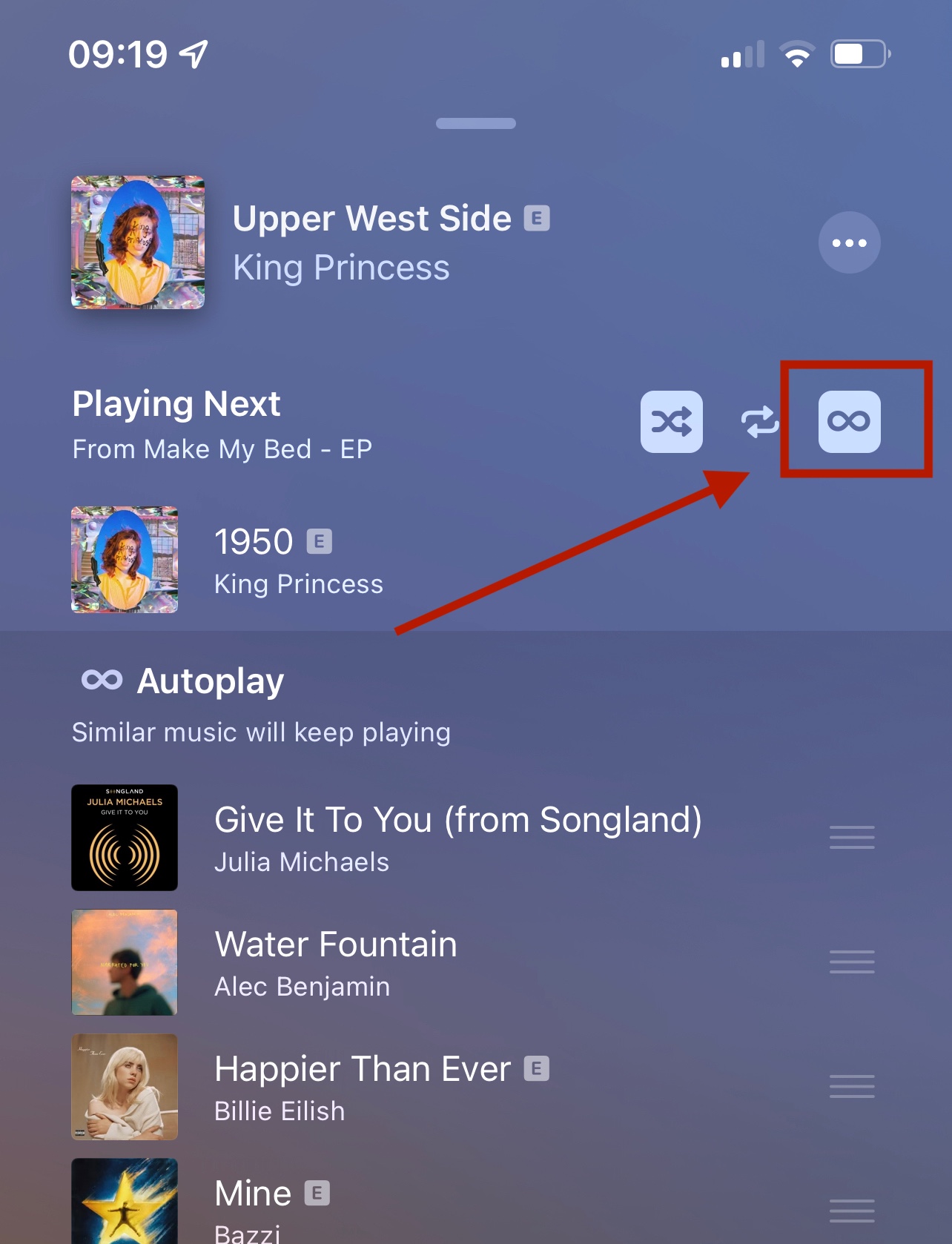Tap the King Princess artist name

point(341,268)
